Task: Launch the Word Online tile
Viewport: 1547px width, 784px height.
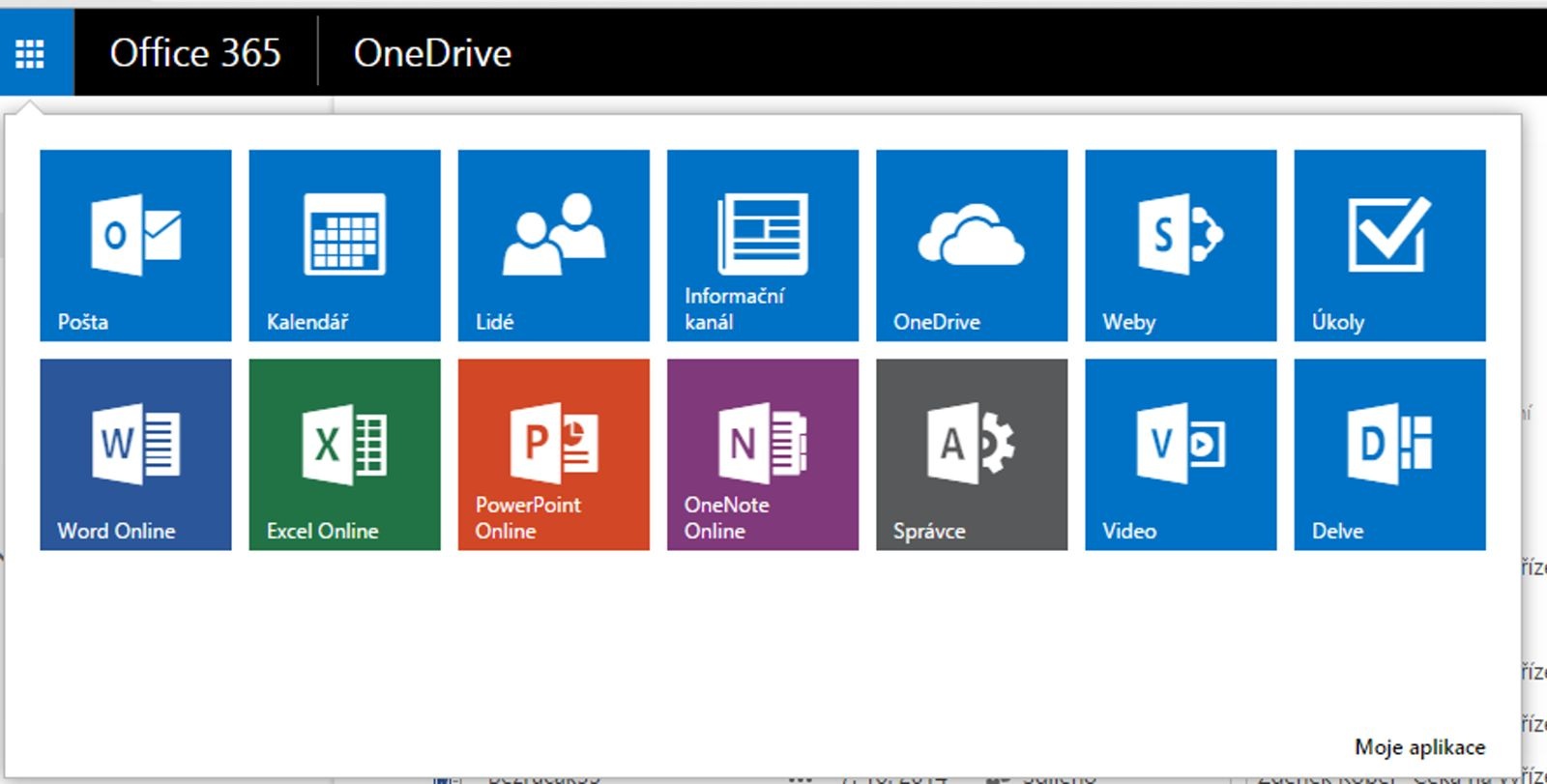Action: 135,454
